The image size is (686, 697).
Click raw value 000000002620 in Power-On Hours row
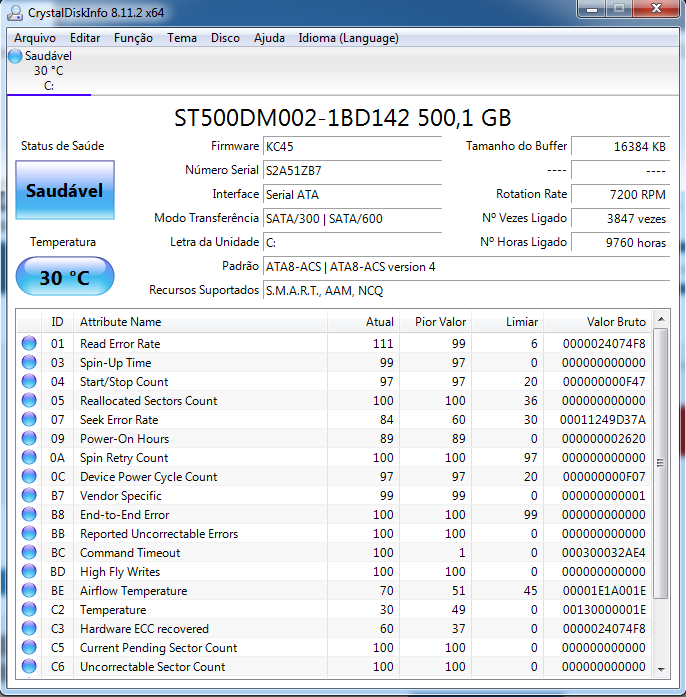(603, 439)
